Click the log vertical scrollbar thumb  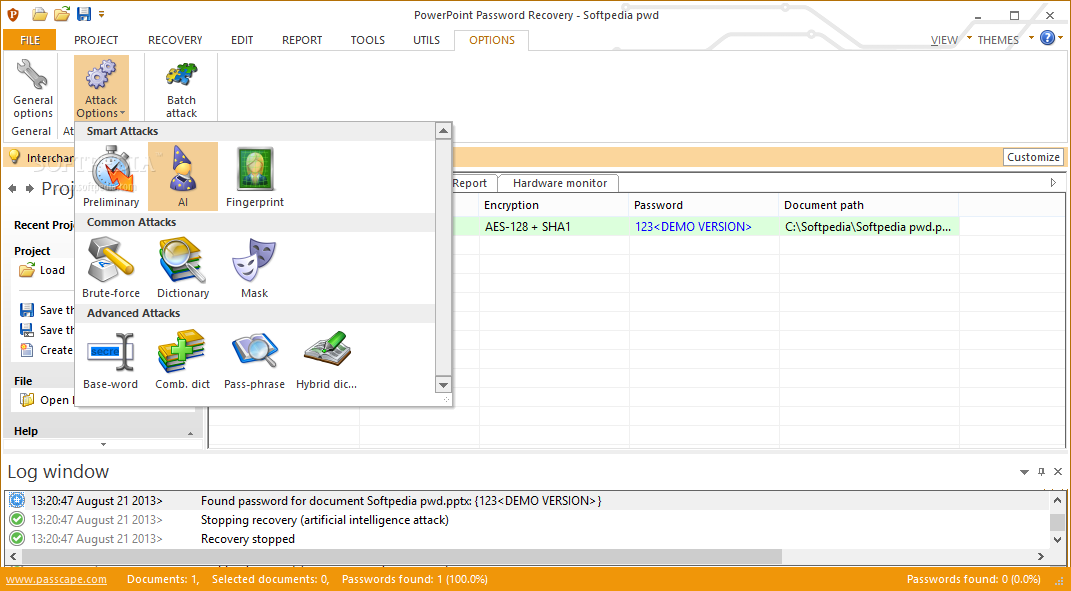[x=1057, y=523]
